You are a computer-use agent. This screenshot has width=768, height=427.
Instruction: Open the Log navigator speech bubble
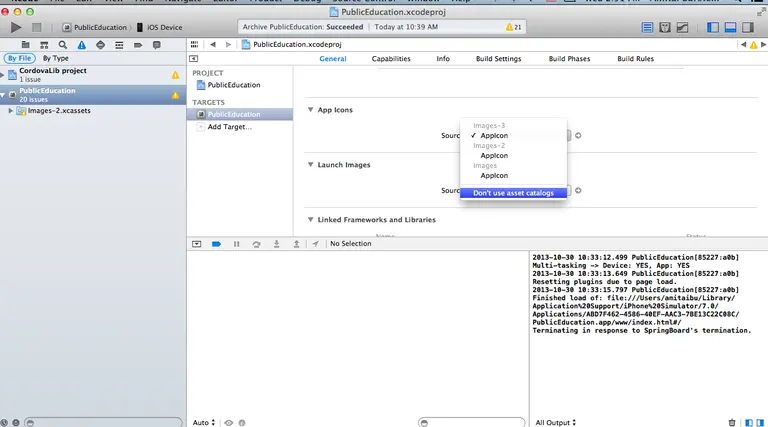[x=157, y=45]
